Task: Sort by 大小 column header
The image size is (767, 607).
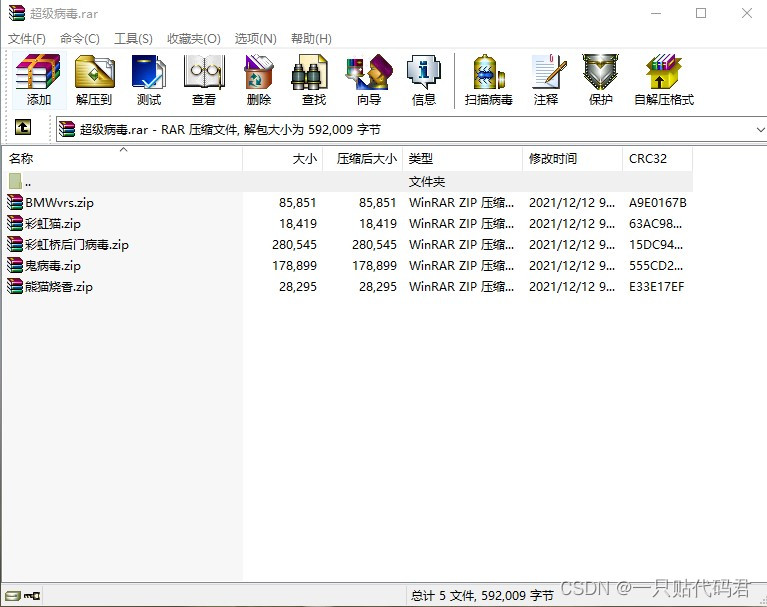Action: 283,158
